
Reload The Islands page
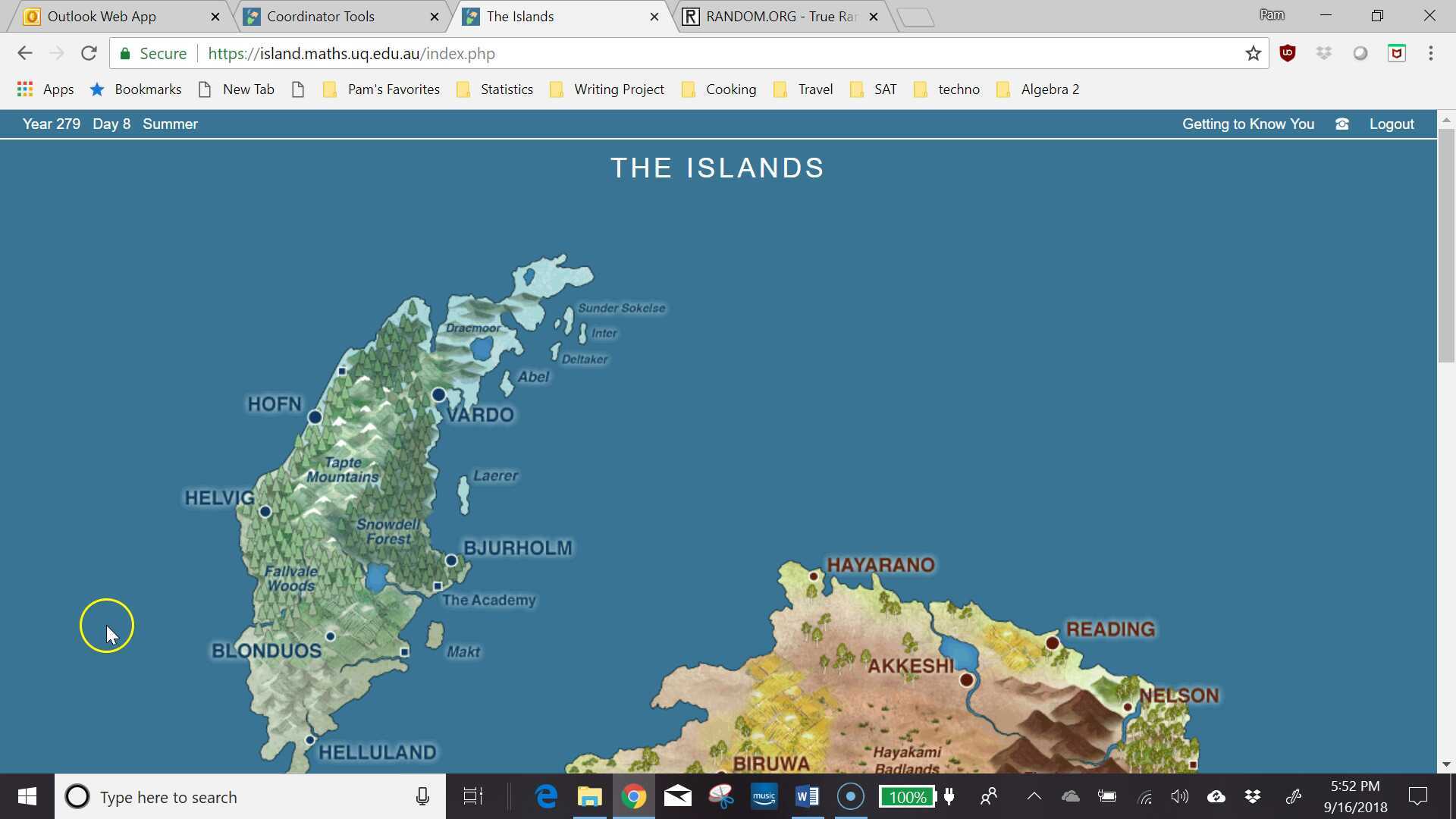(x=89, y=53)
